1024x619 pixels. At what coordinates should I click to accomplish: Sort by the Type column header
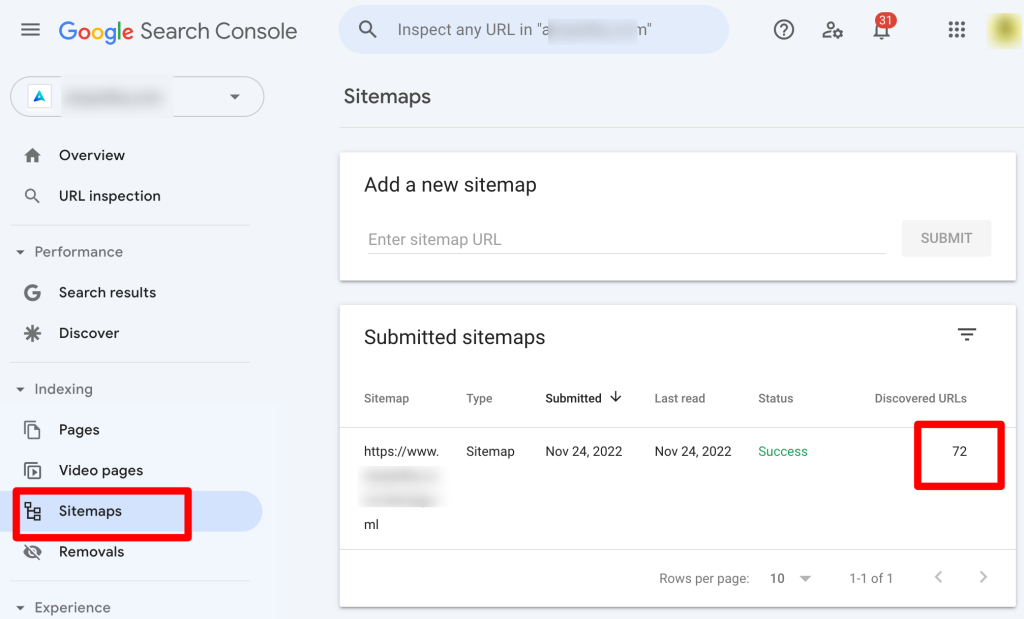(479, 398)
